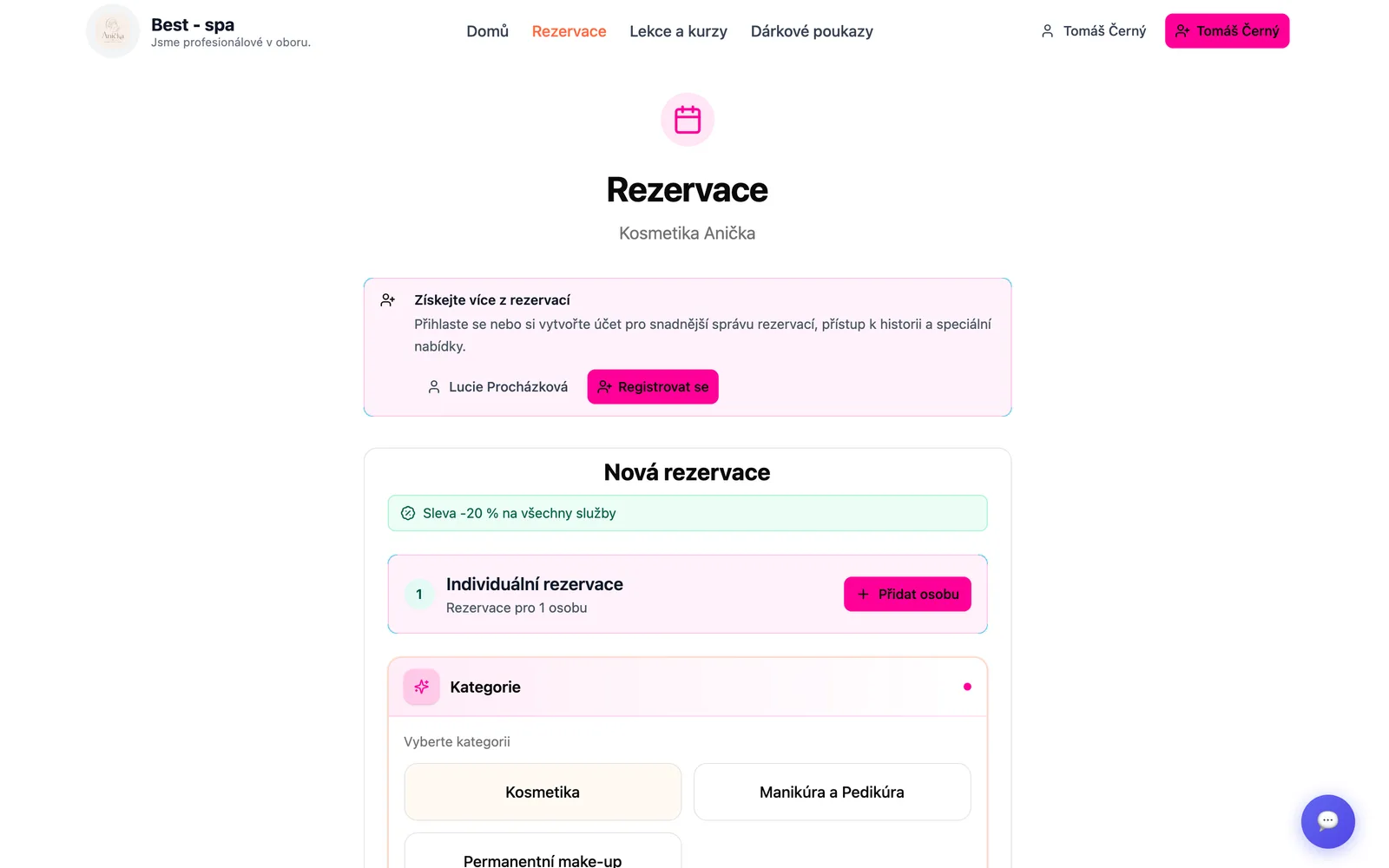Click the Lucie Procházková login link
Image resolution: width=1389 pixels, height=868 pixels.
(497, 387)
